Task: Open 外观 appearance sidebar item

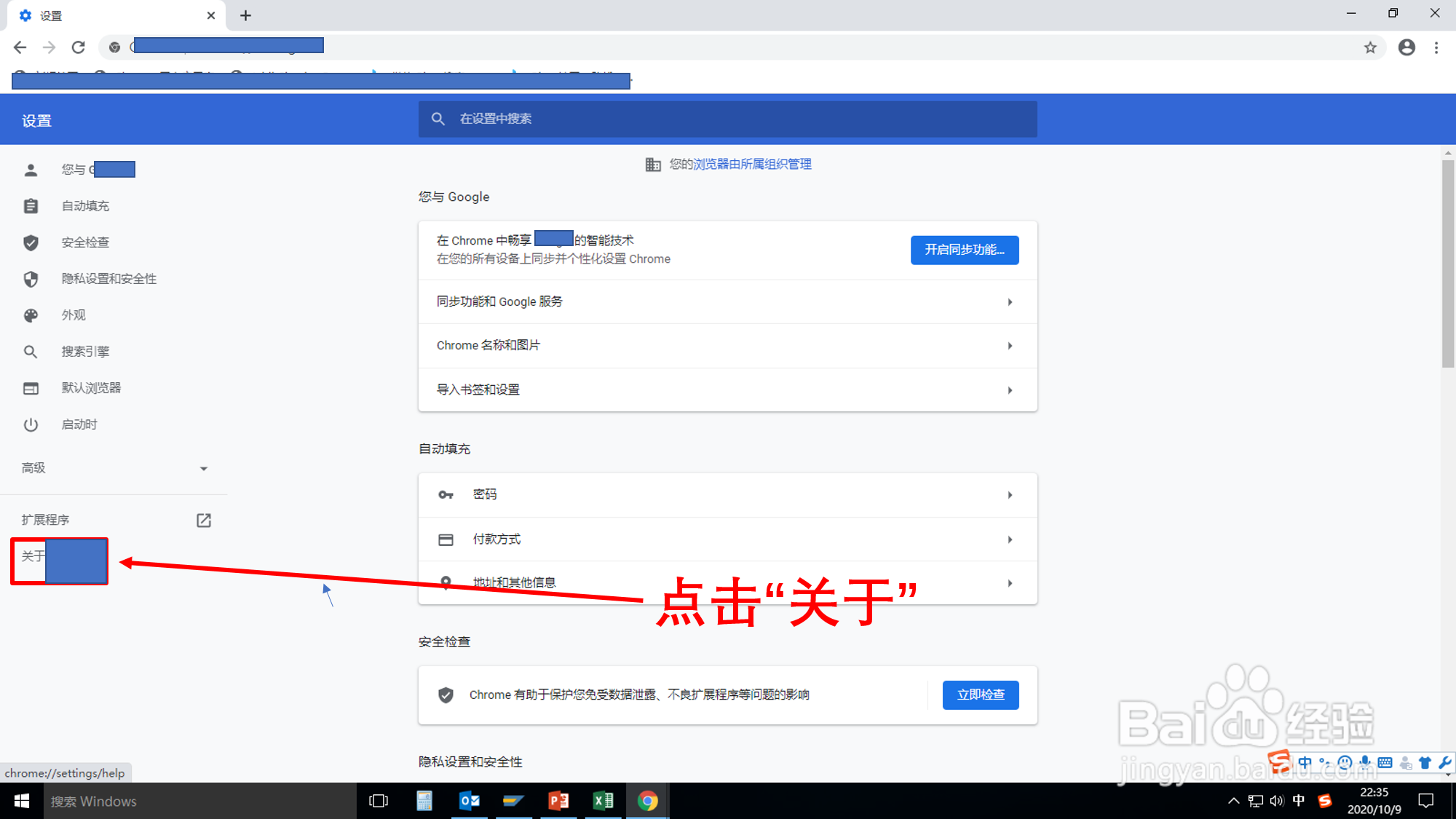Action: pos(74,315)
